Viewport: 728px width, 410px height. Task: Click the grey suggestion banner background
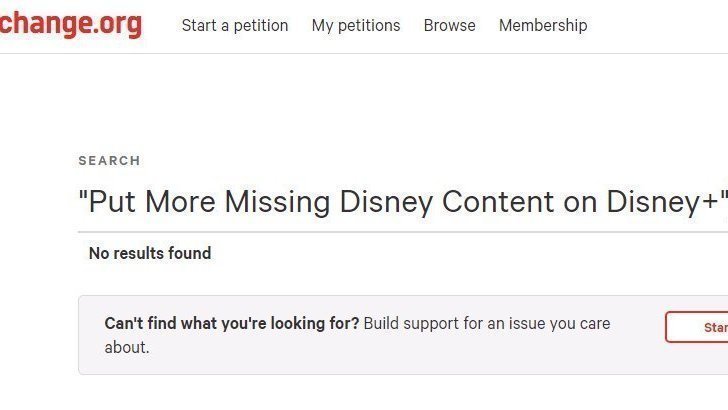[400, 360]
